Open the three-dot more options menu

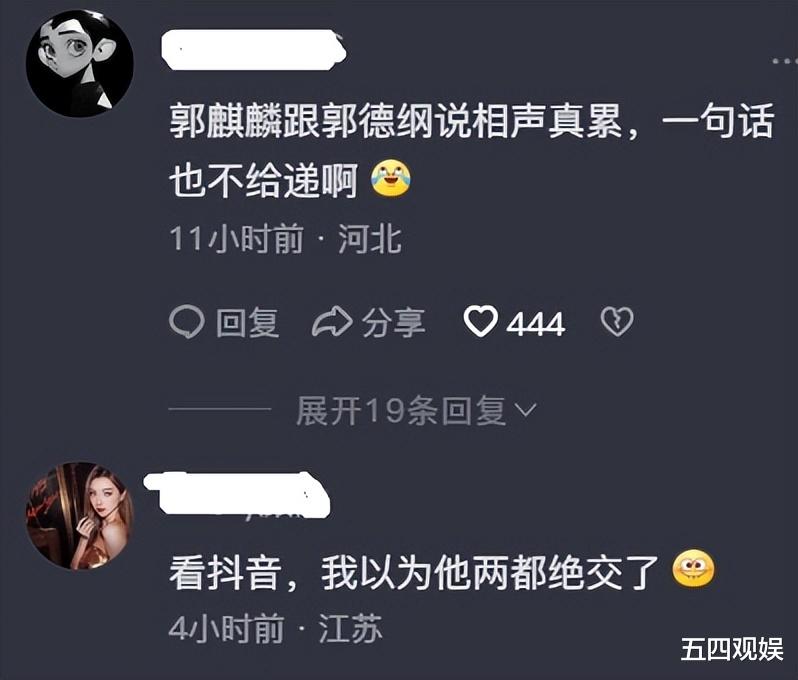pyautogui.click(x=784, y=61)
